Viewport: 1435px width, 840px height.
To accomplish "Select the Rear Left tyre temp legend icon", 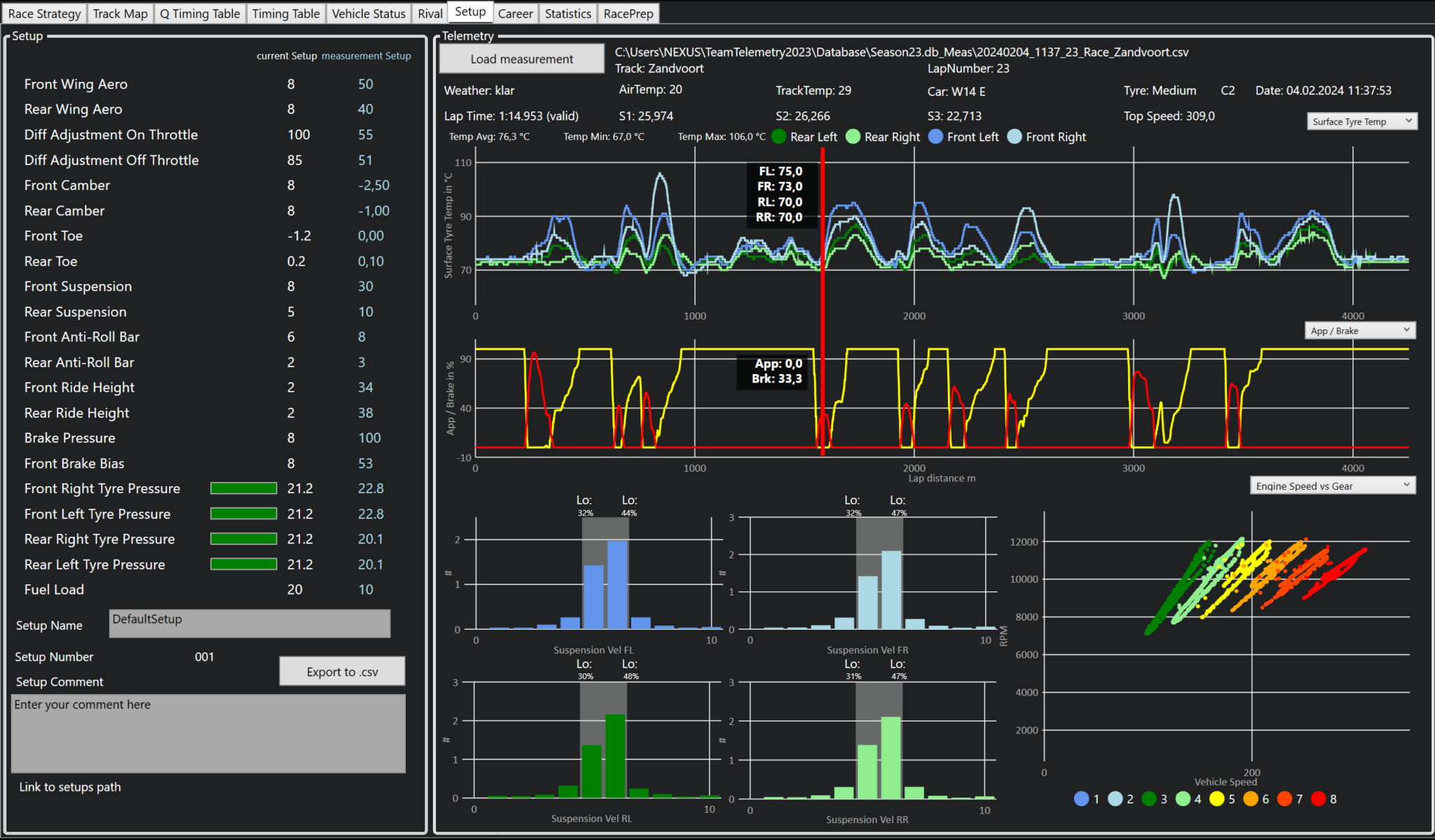I will tap(778, 137).
